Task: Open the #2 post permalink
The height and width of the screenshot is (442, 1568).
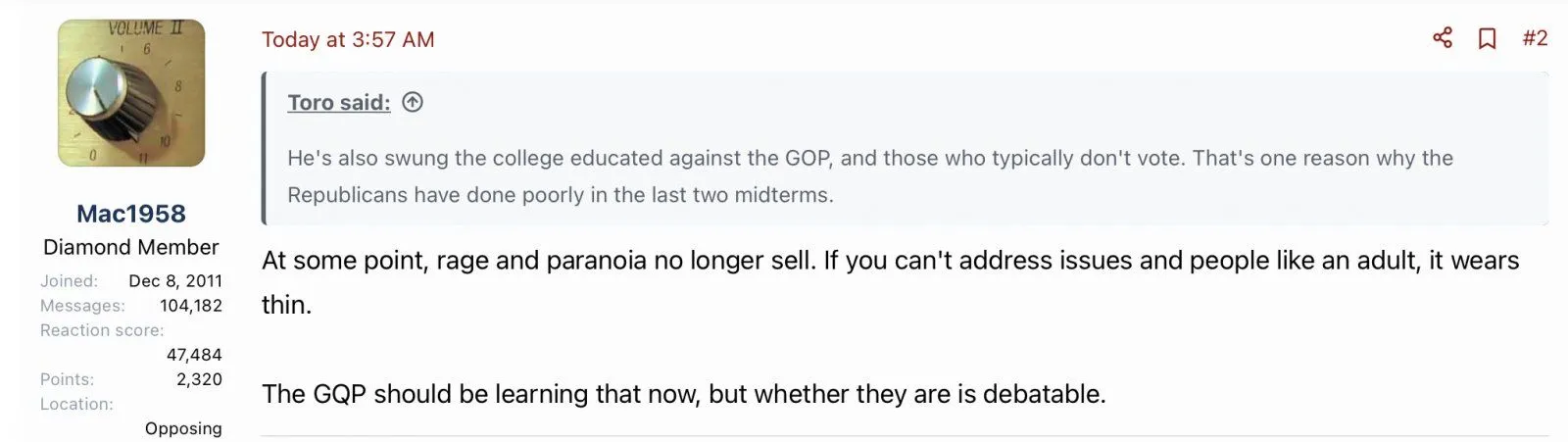Action: (x=1535, y=38)
